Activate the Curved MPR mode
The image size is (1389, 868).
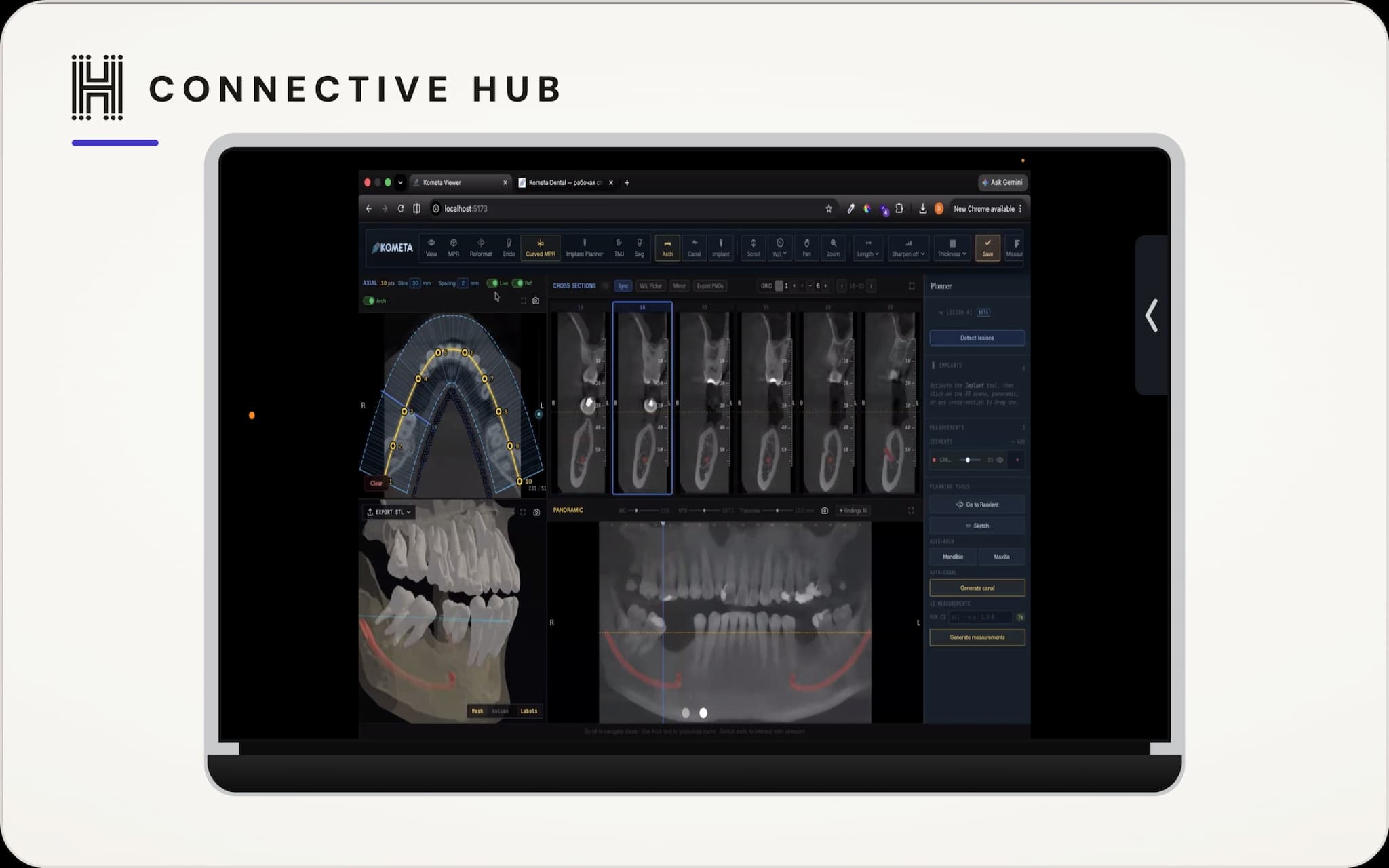point(540,248)
